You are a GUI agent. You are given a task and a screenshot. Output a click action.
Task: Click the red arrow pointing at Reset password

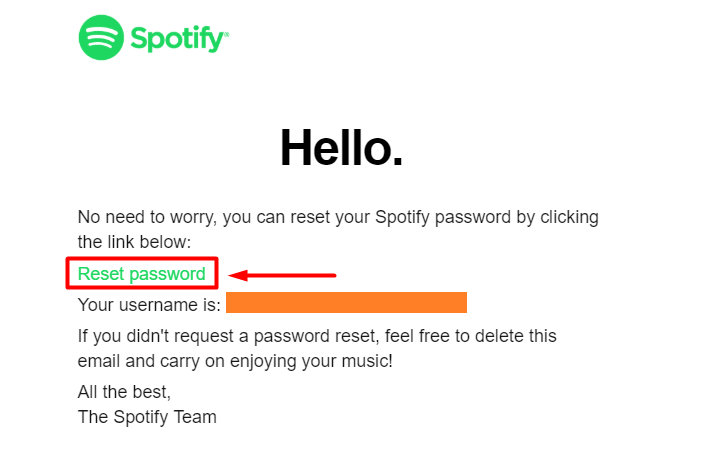[282, 275]
